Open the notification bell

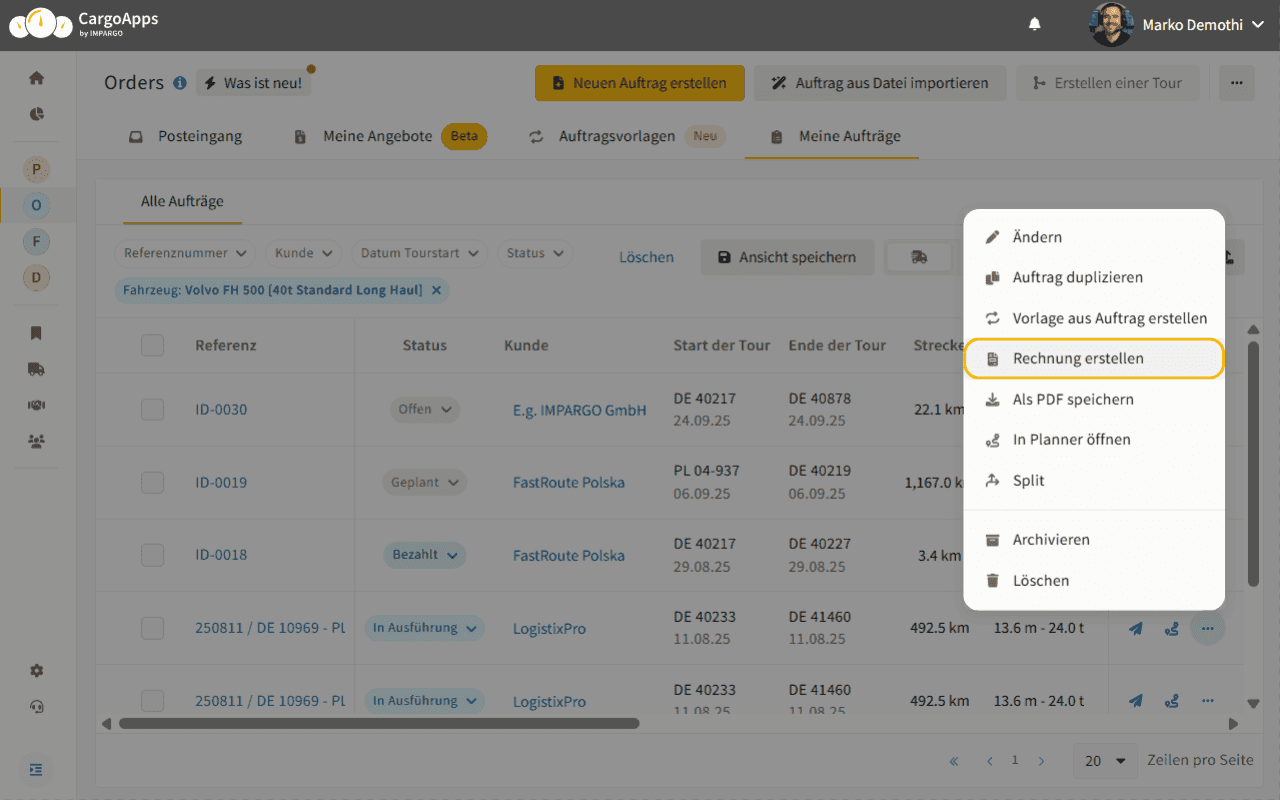(1034, 23)
